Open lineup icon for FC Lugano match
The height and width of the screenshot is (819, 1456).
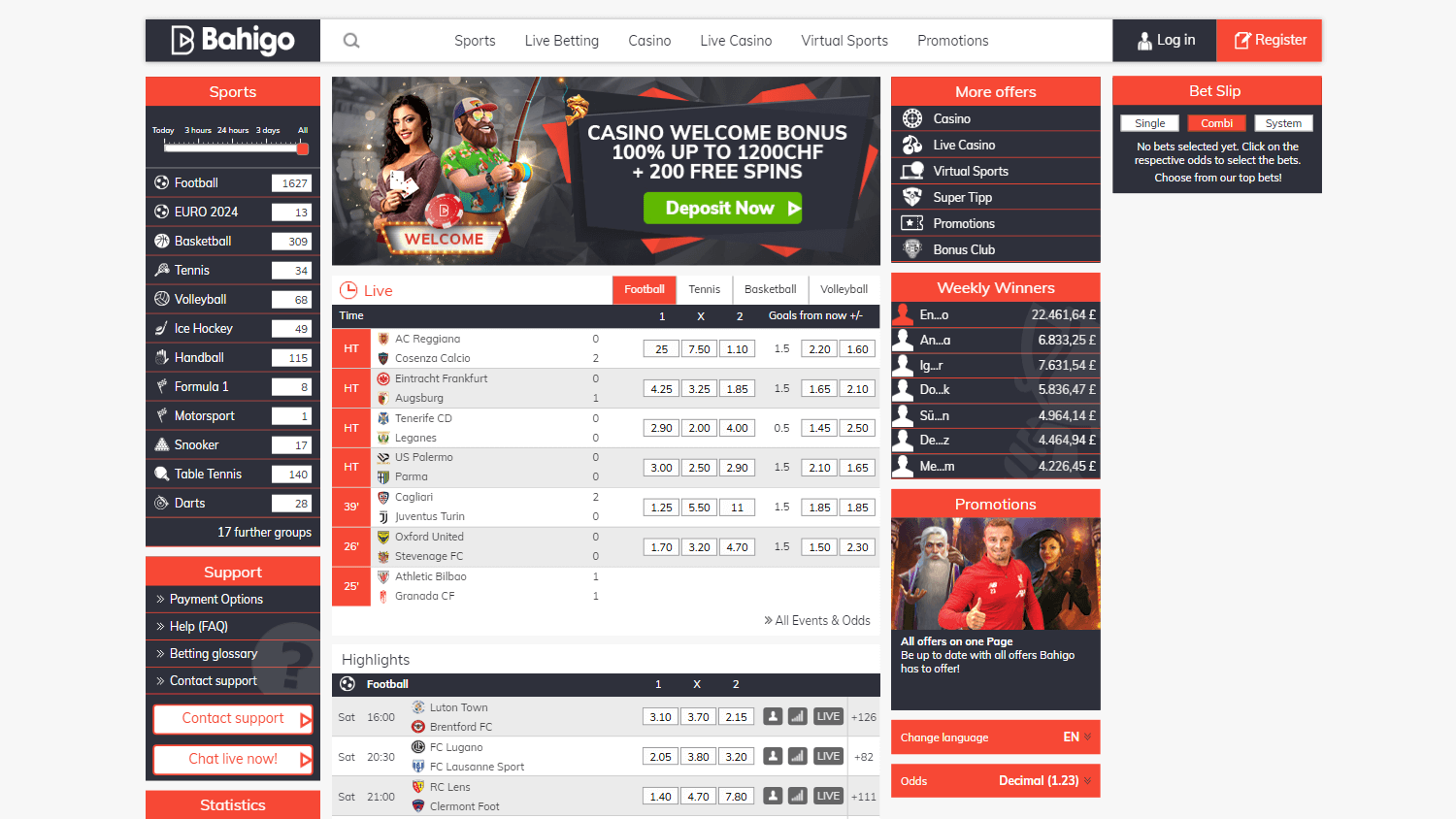(773, 756)
